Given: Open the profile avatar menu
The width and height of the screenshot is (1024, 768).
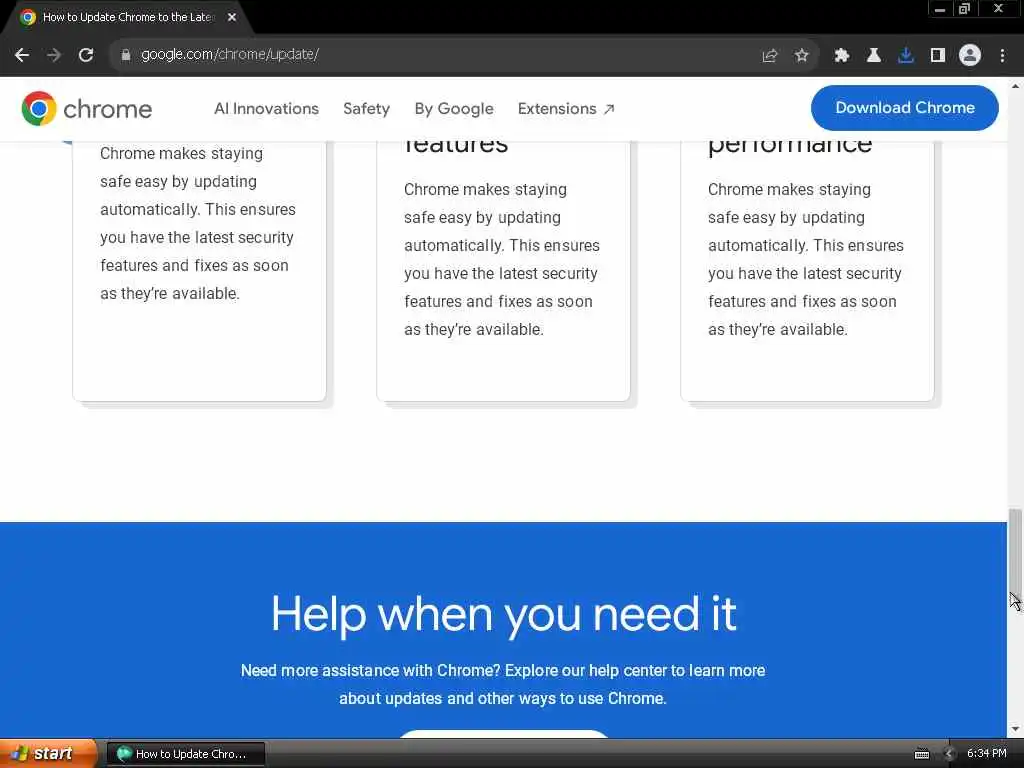Looking at the screenshot, I should pyautogui.click(x=970, y=56).
